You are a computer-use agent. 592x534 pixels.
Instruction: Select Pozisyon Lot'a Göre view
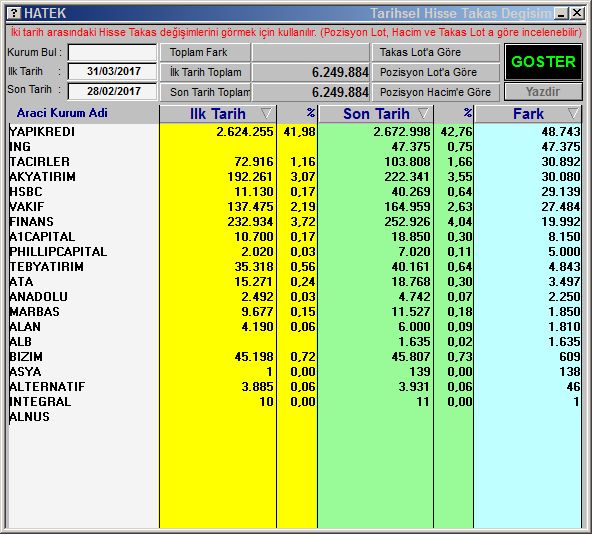point(436,72)
